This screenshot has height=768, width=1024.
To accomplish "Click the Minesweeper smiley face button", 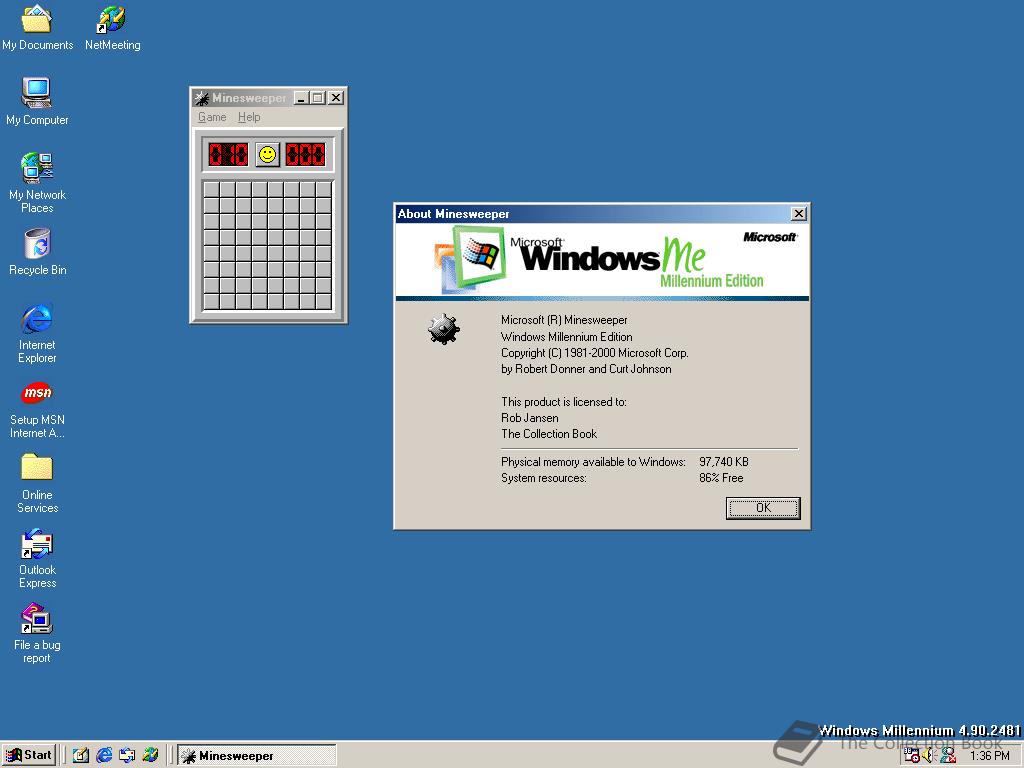I will point(268,155).
